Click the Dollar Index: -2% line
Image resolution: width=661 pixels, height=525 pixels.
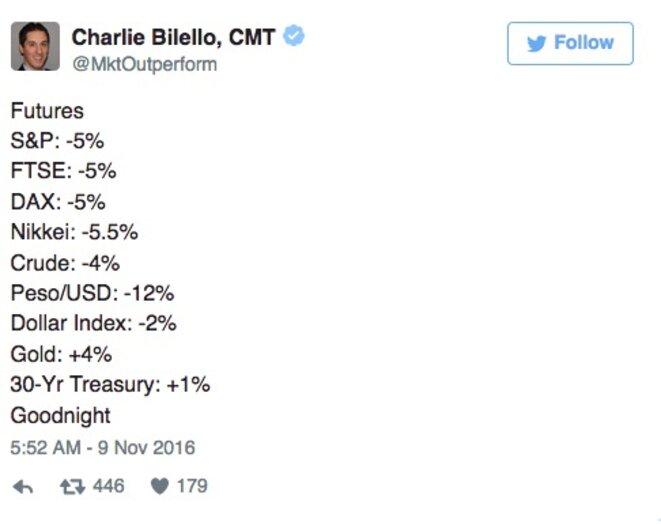click(x=94, y=323)
